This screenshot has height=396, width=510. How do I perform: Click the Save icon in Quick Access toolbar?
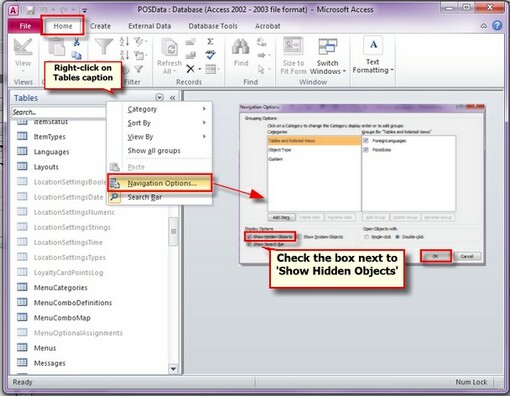pyautogui.click(x=30, y=10)
